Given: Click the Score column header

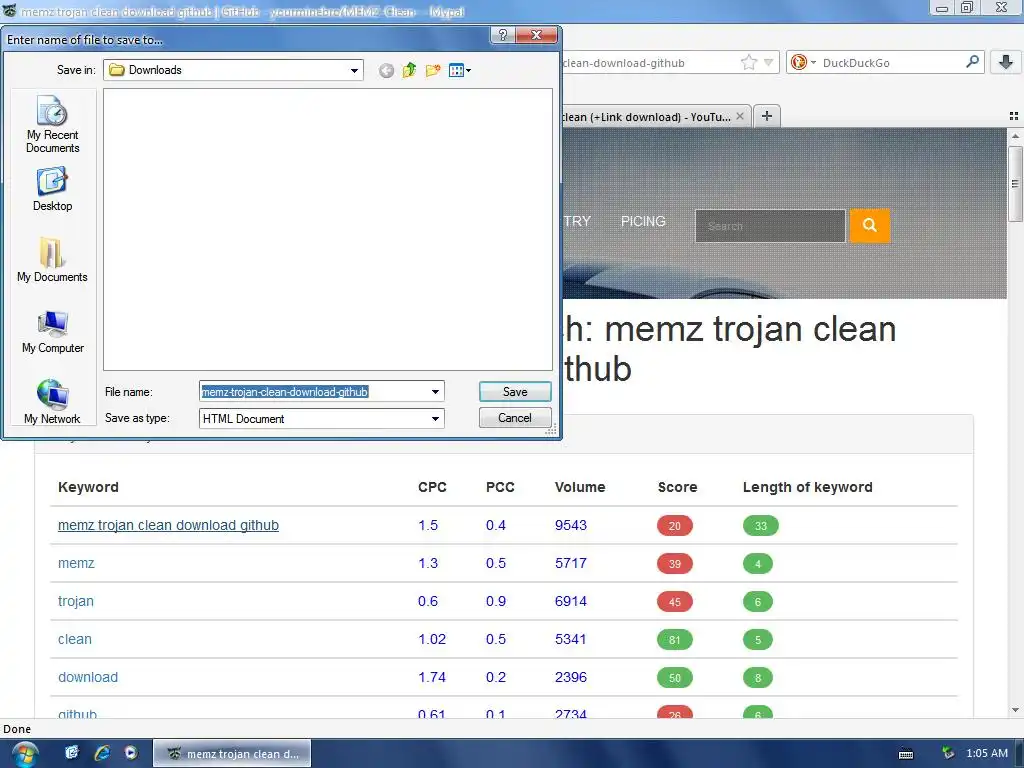Looking at the screenshot, I should point(677,487).
